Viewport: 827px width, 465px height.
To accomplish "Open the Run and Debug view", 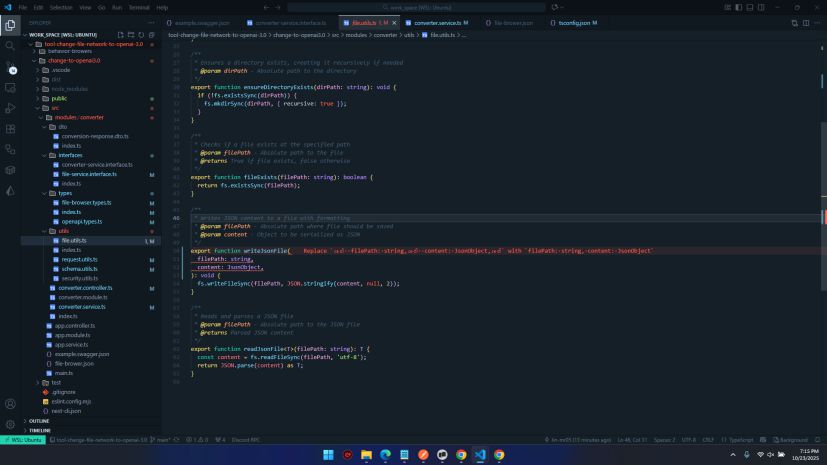I will 10,108.
